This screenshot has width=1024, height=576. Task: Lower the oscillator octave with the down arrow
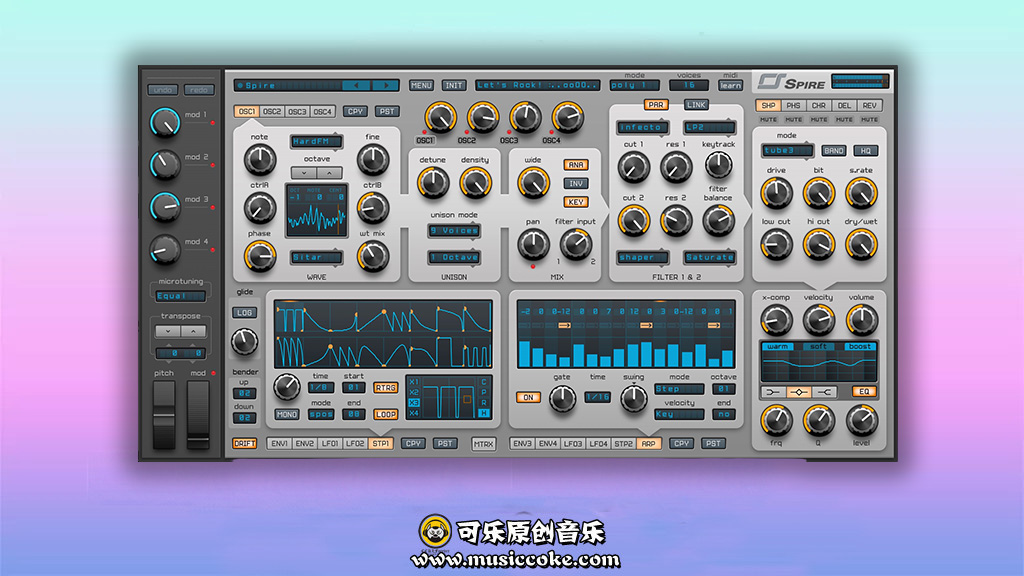304,173
